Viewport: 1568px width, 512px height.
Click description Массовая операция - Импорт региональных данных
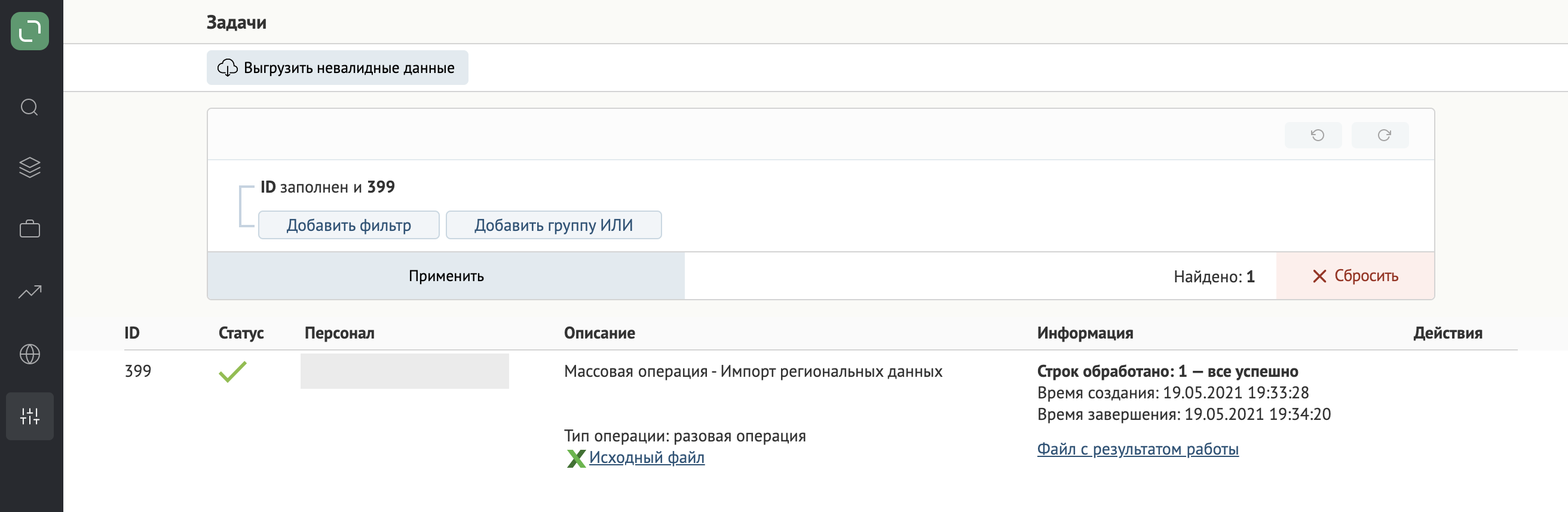tap(753, 371)
